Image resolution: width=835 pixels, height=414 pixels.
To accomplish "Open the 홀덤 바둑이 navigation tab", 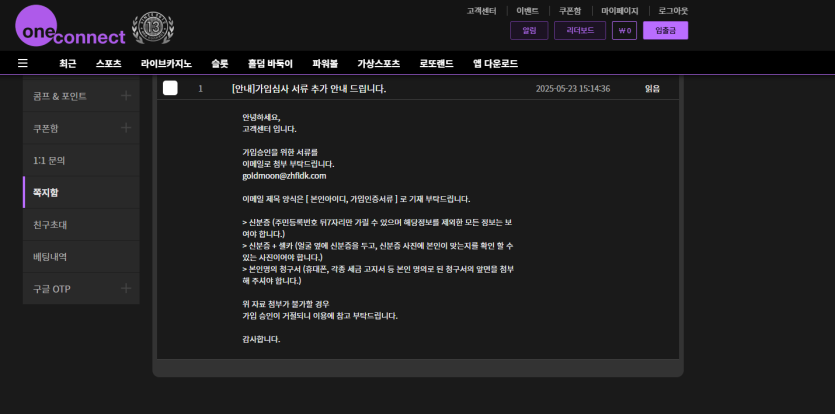I will 270,63.
